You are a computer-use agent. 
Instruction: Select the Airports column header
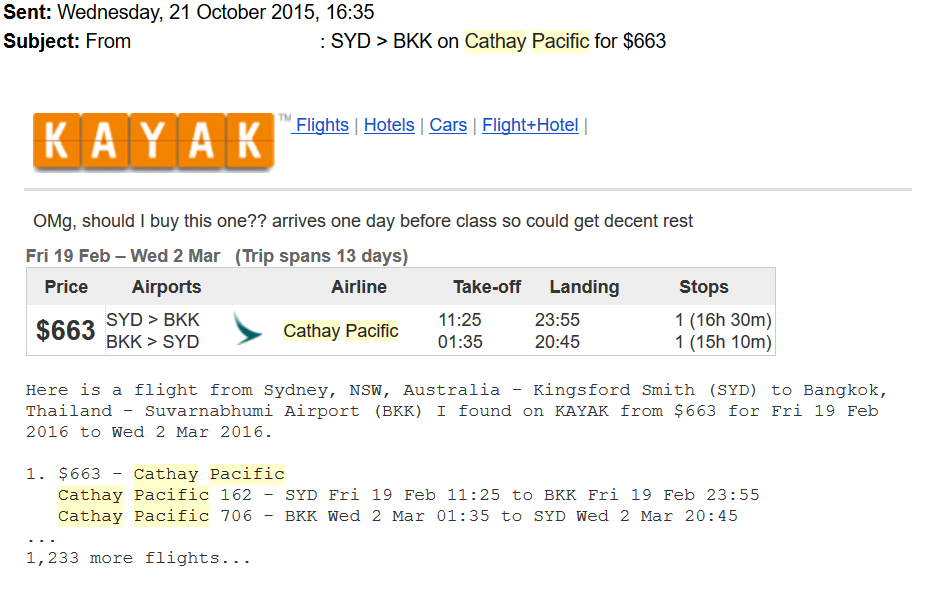166,287
